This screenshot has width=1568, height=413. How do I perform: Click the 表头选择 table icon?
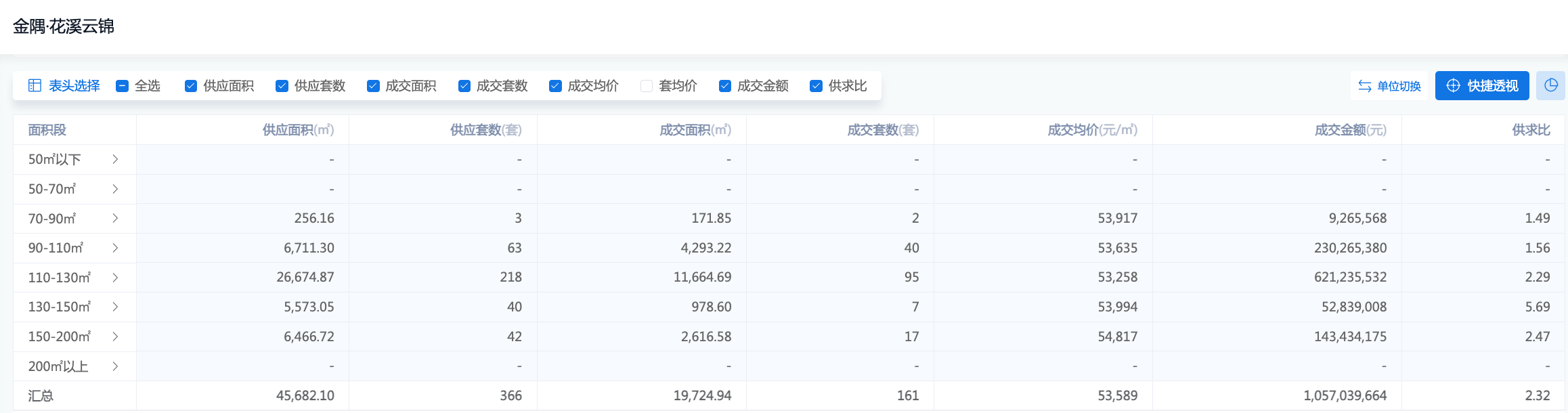coord(35,86)
